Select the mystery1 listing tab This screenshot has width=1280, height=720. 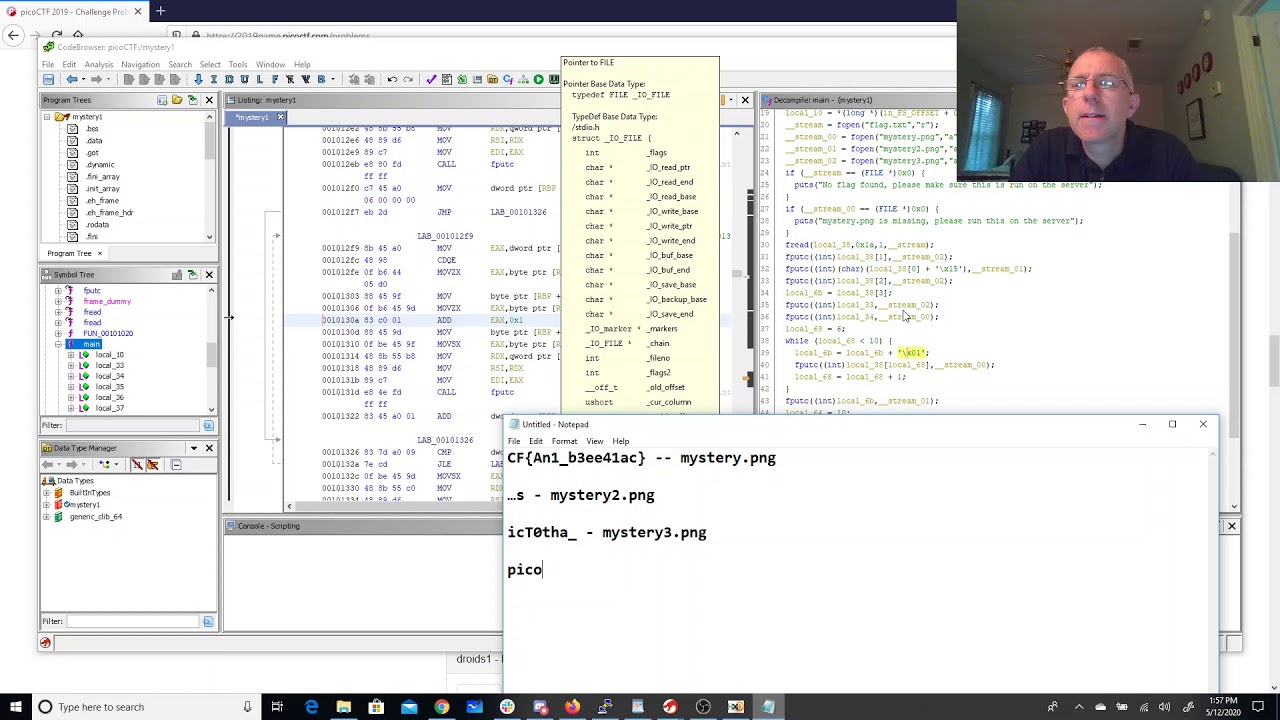click(x=253, y=118)
